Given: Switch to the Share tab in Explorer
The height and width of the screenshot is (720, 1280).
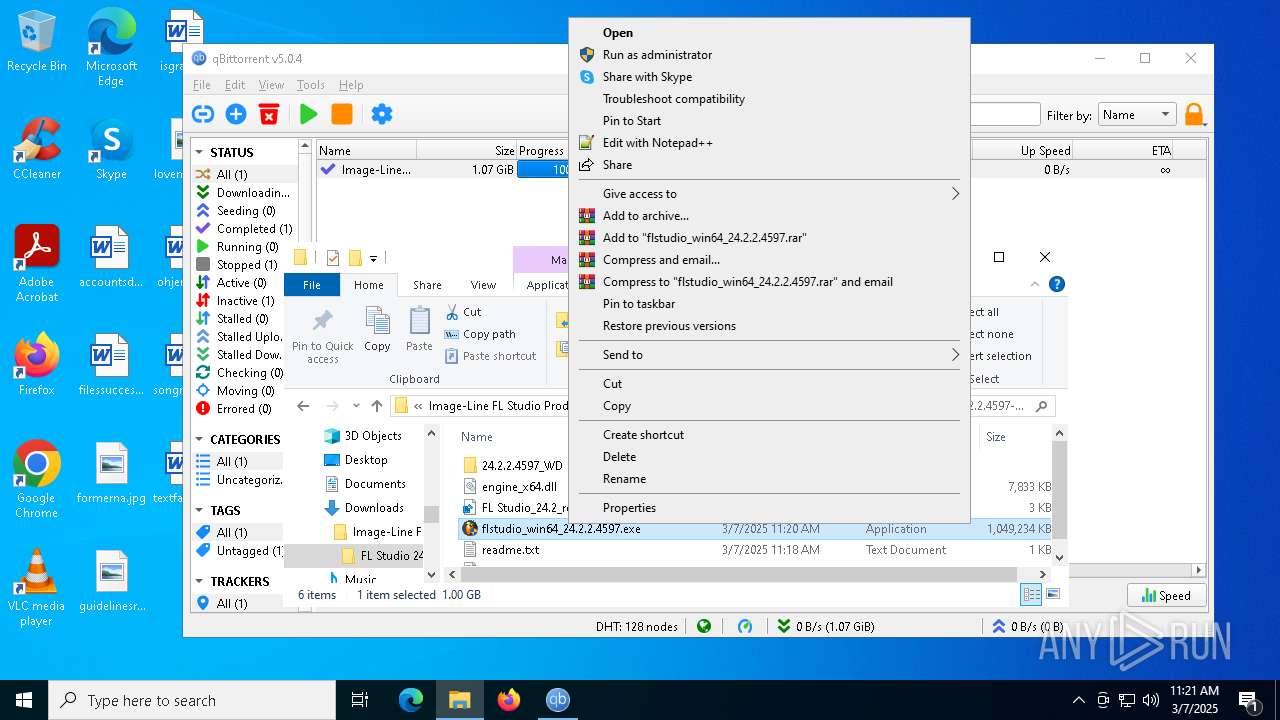Looking at the screenshot, I should tap(427, 285).
